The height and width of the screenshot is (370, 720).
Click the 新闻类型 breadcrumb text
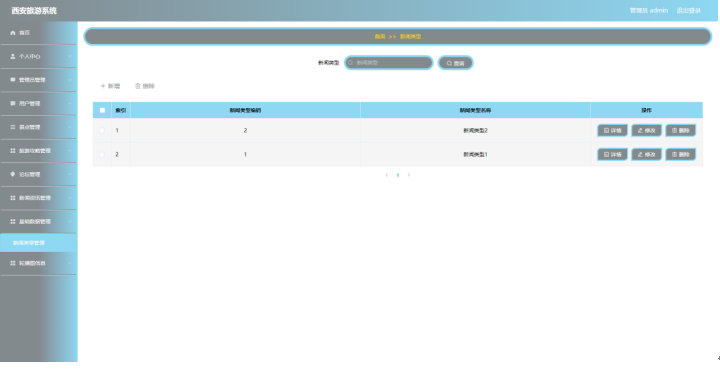(x=411, y=36)
